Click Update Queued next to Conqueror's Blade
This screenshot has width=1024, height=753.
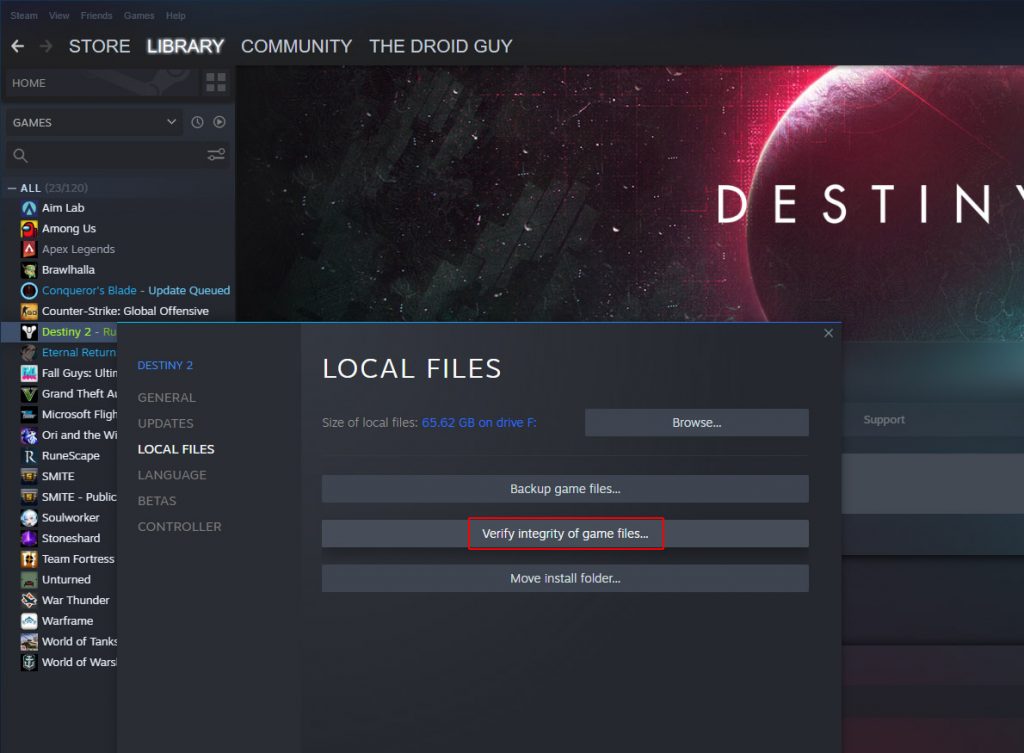click(x=189, y=291)
